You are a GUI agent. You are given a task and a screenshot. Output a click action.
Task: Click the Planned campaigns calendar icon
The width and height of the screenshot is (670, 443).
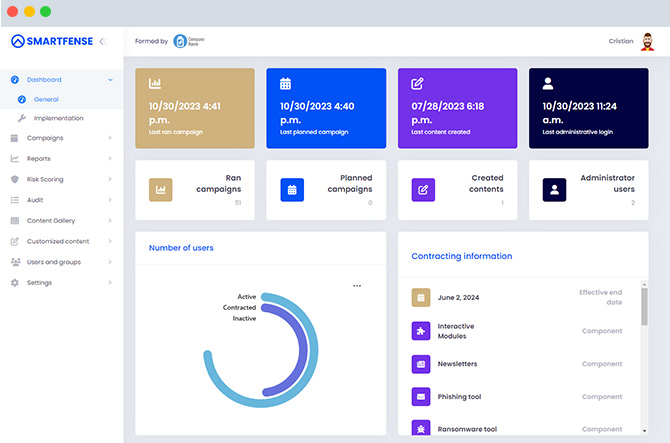click(x=292, y=190)
